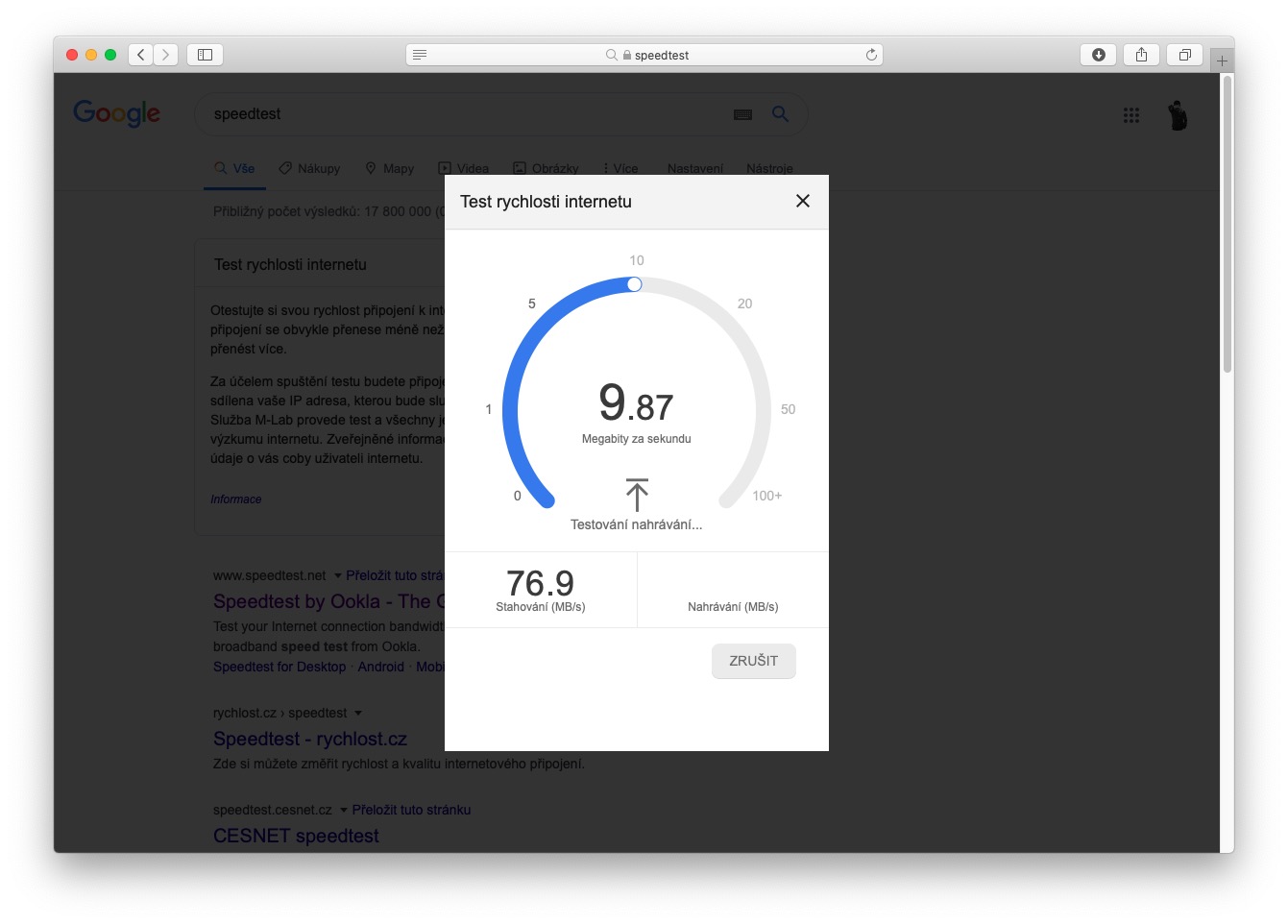Open the Informace link
The height and width of the screenshot is (924, 1288).
coord(235,499)
